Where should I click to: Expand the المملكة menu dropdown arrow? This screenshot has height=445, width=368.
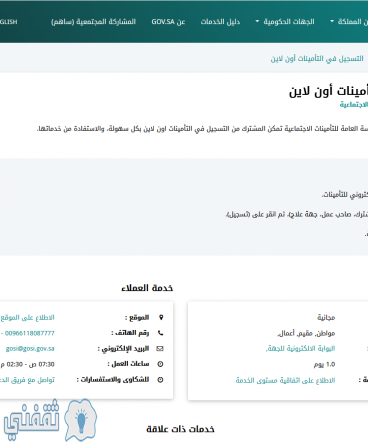pyautogui.click(x=332, y=21)
